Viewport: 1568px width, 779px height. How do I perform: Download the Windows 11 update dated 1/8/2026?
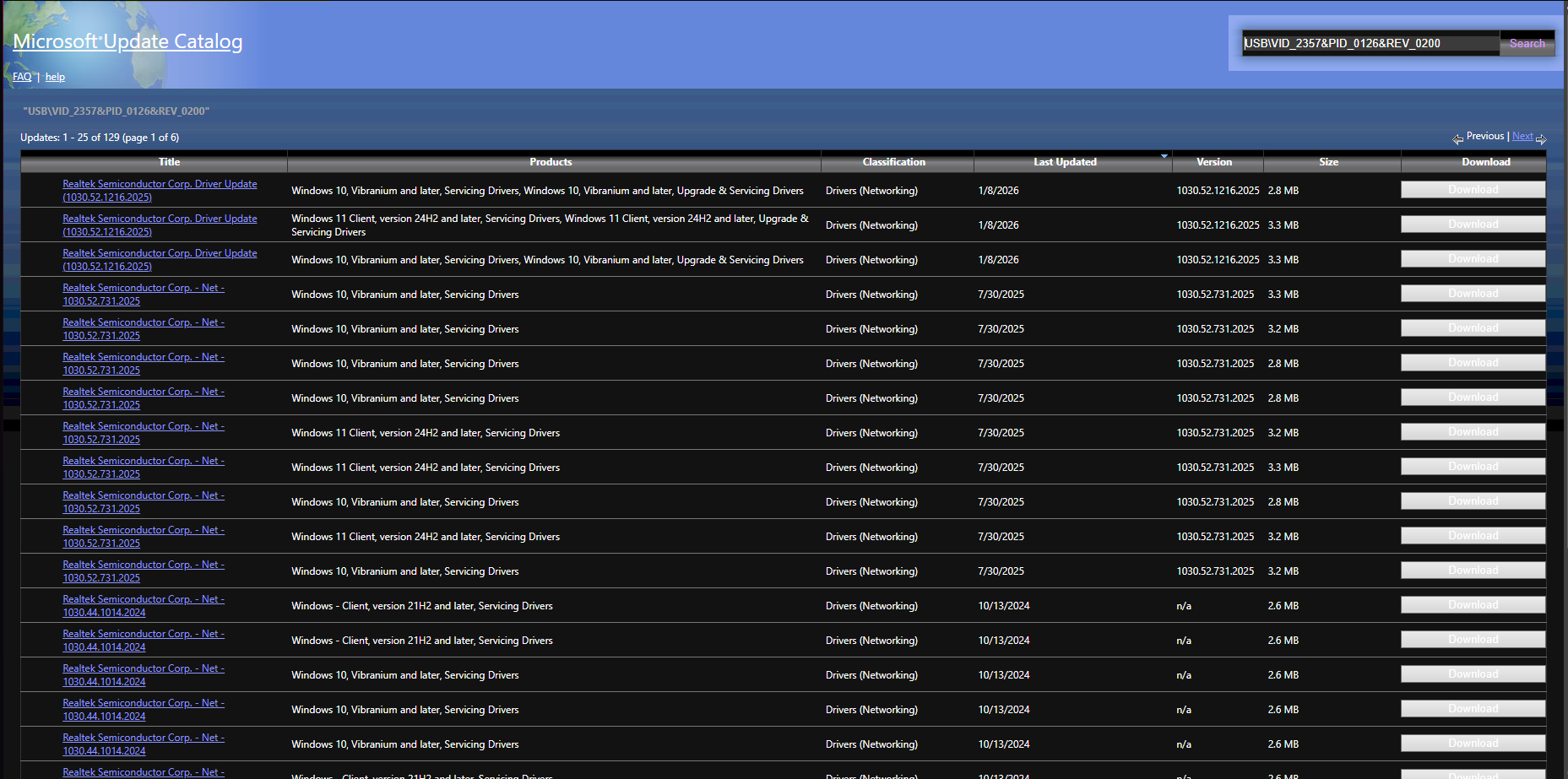click(x=1473, y=225)
